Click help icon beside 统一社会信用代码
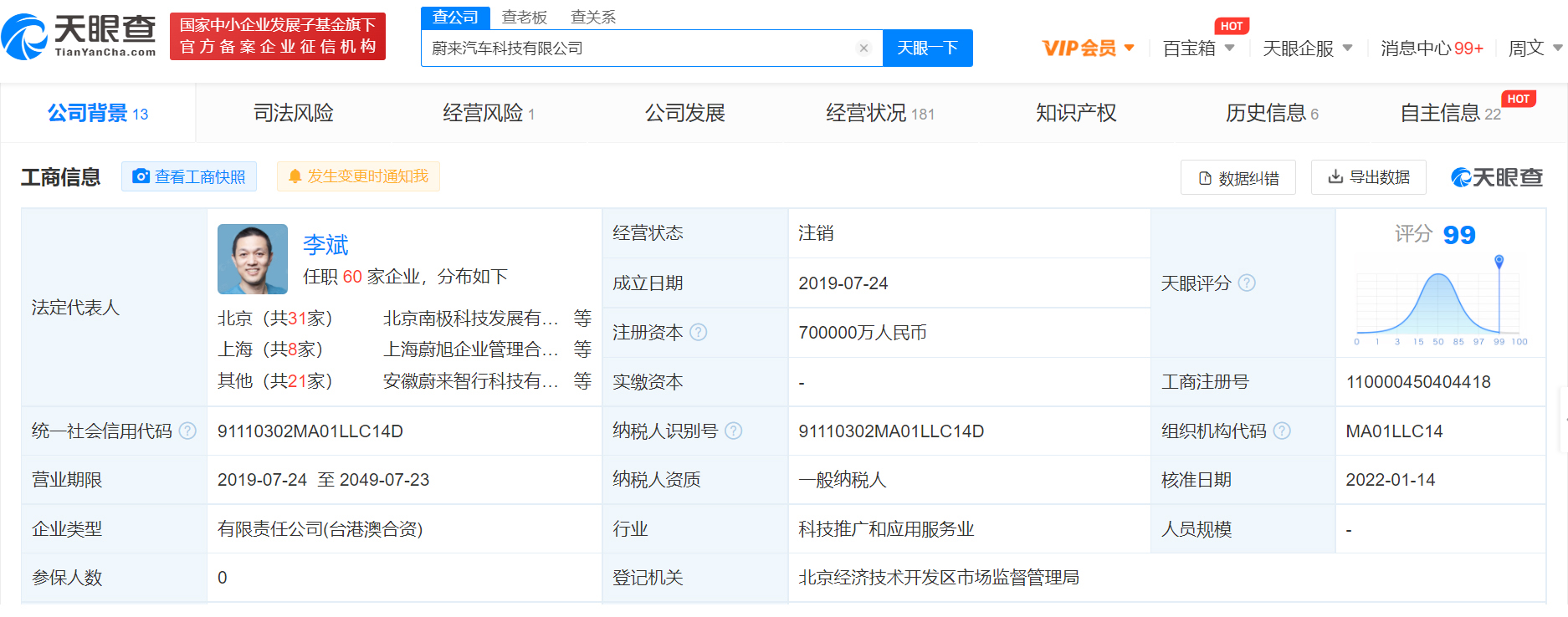Screen dimensions: 1568x617 pyautogui.click(x=187, y=431)
